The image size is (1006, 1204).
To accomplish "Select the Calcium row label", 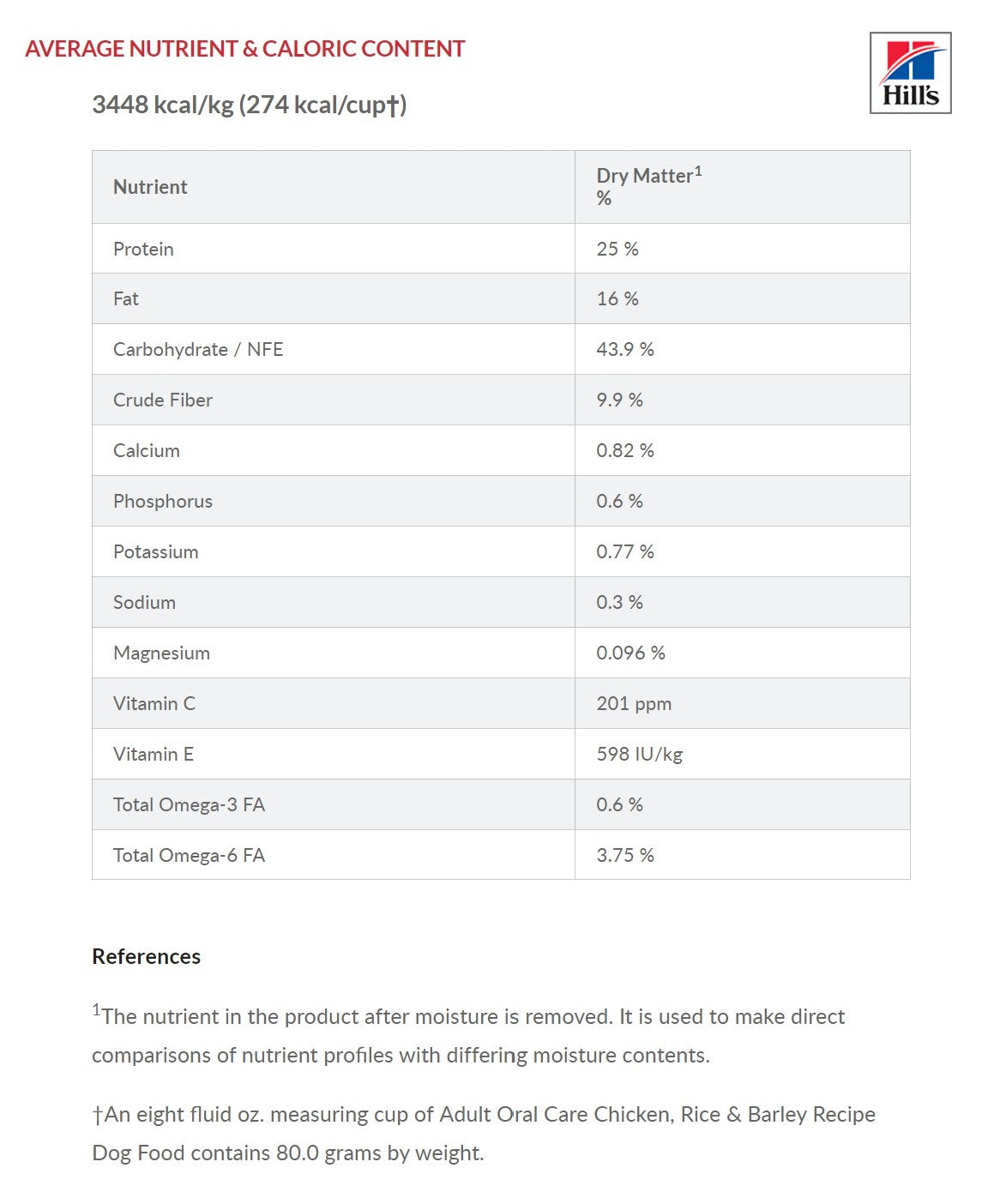I will 147,450.
